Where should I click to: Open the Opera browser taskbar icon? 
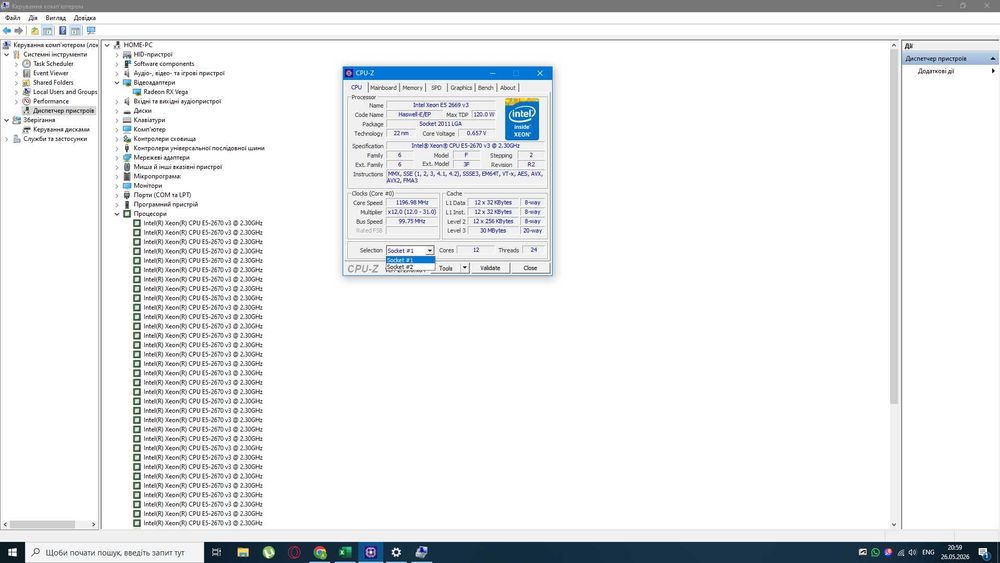coord(294,552)
